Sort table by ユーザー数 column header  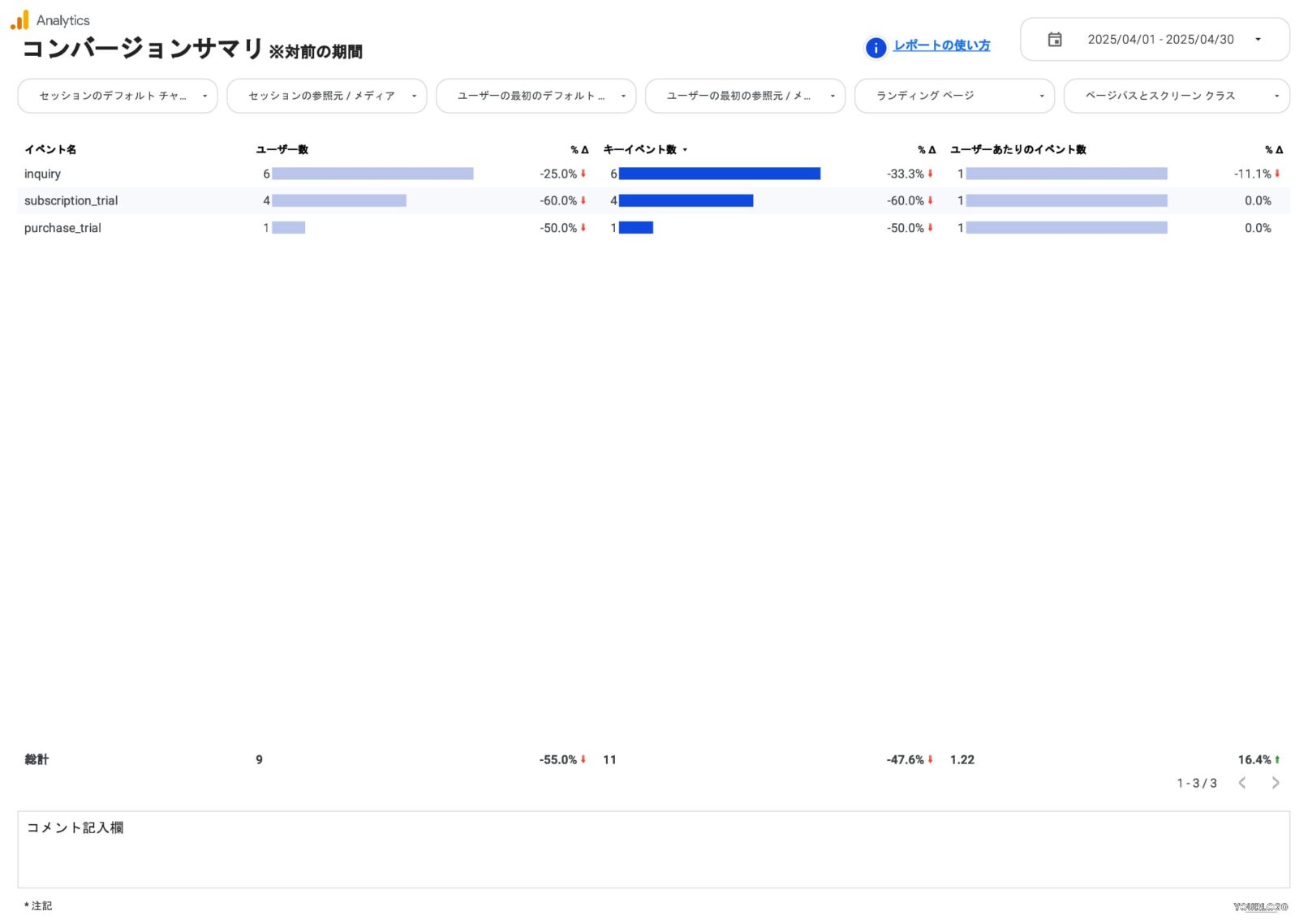(x=282, y=149)
